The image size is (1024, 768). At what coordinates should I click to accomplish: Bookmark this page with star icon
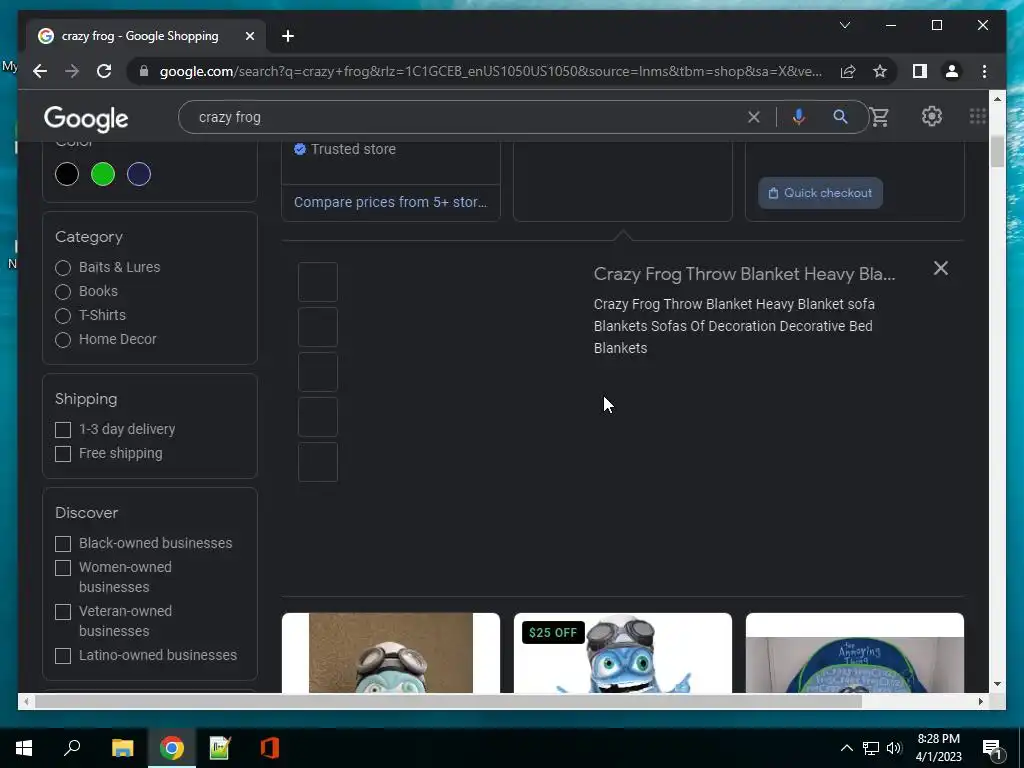pos(880,71)
